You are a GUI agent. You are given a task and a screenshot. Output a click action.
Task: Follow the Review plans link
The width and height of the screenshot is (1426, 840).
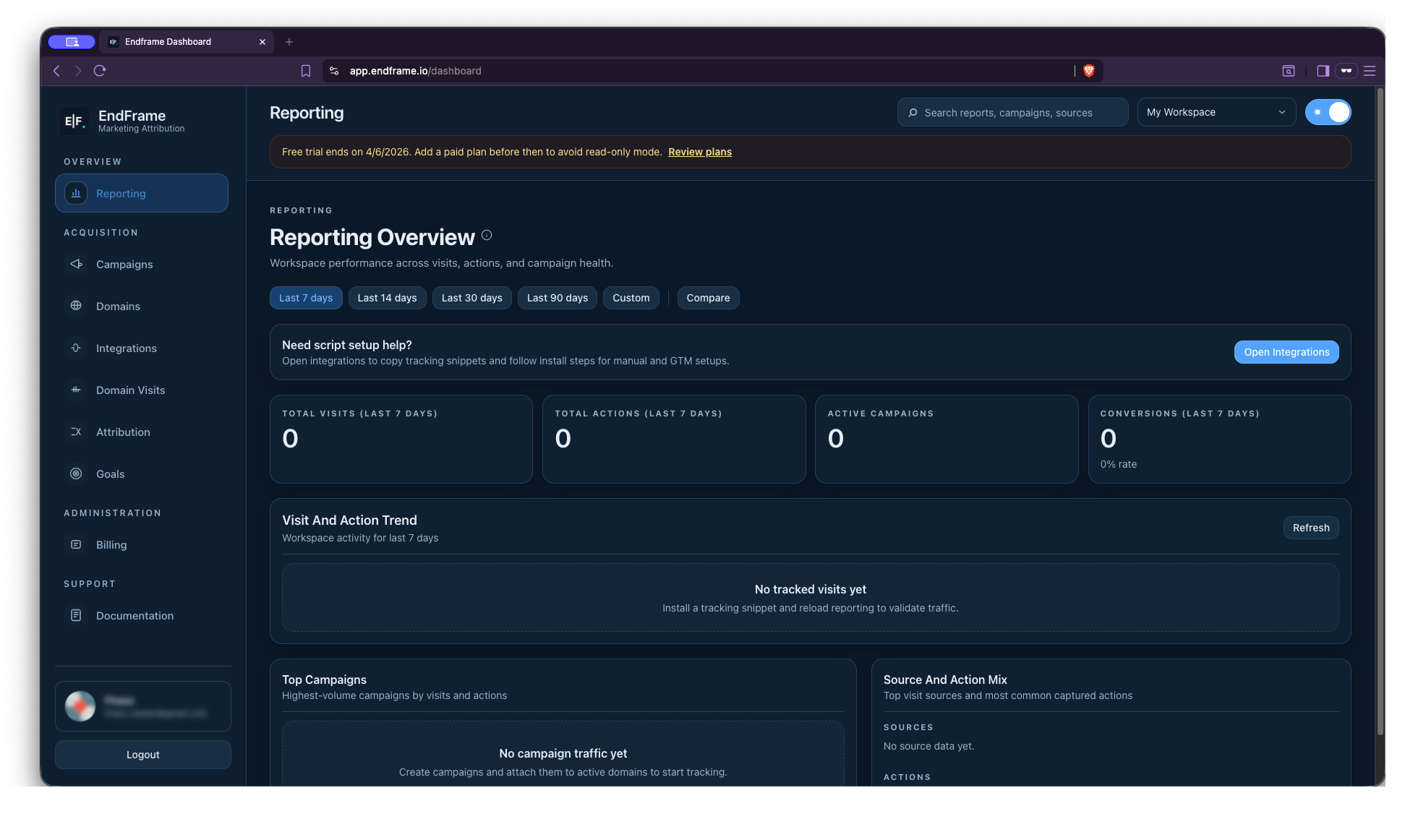699,152
